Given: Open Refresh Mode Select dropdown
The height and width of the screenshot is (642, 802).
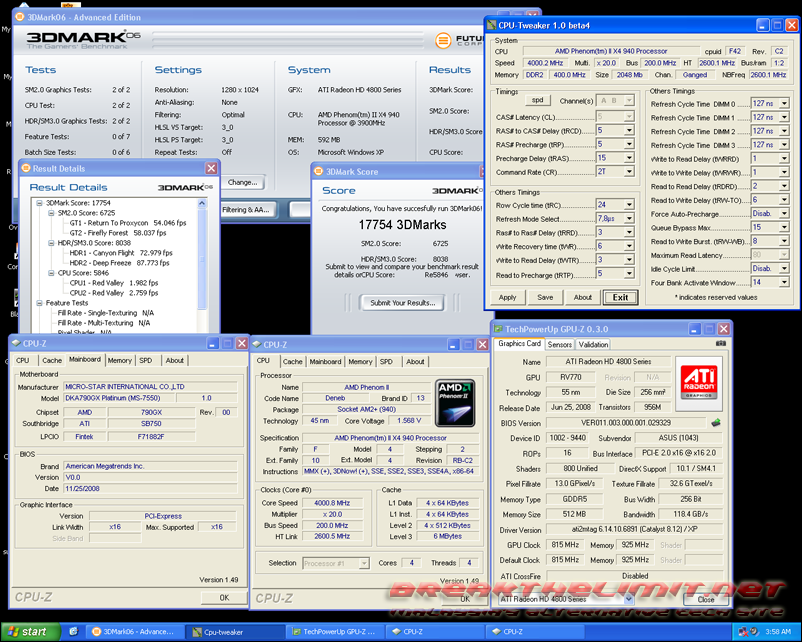Looking at the screenshot, I should coord(629,218).
